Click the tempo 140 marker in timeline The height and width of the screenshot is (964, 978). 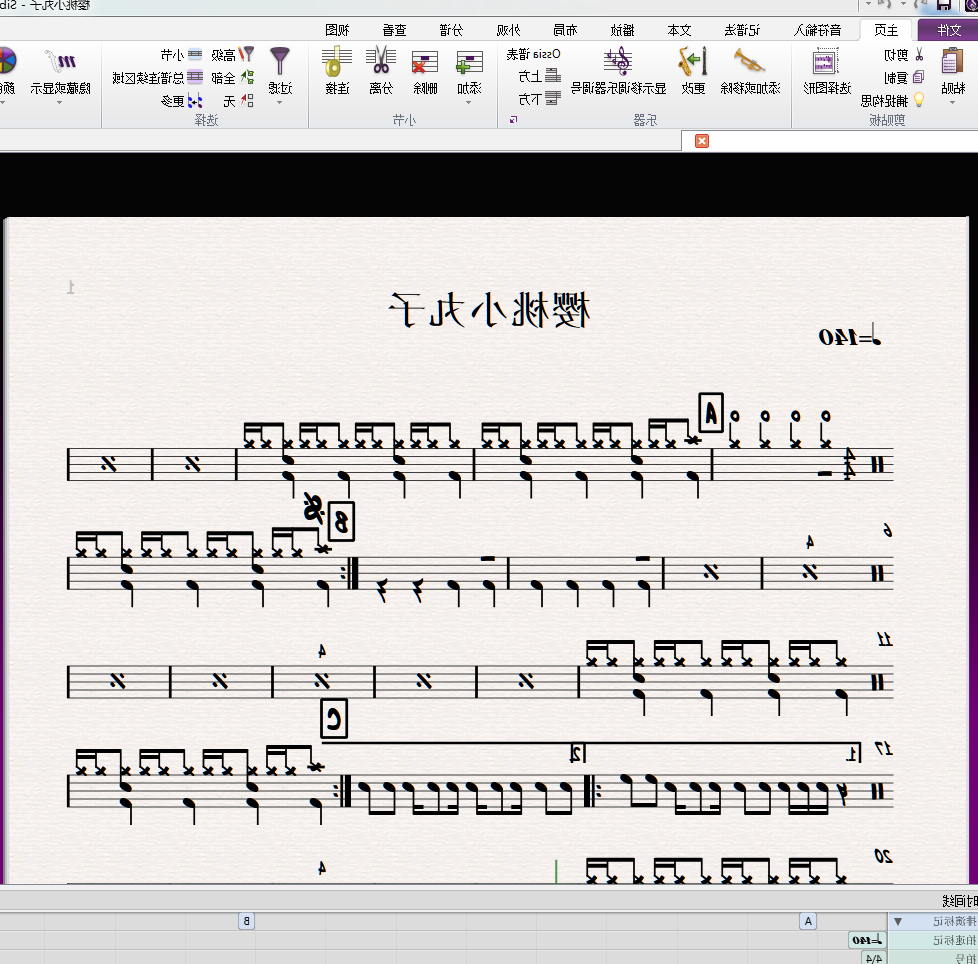point(866,940)
